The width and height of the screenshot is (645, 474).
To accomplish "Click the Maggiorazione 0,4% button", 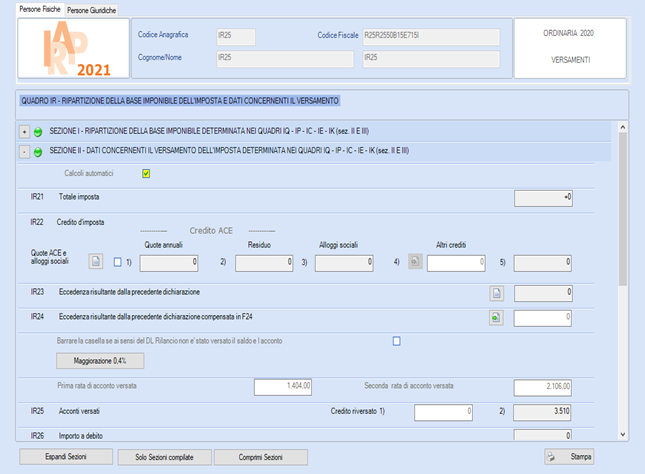I will (100, 361).
